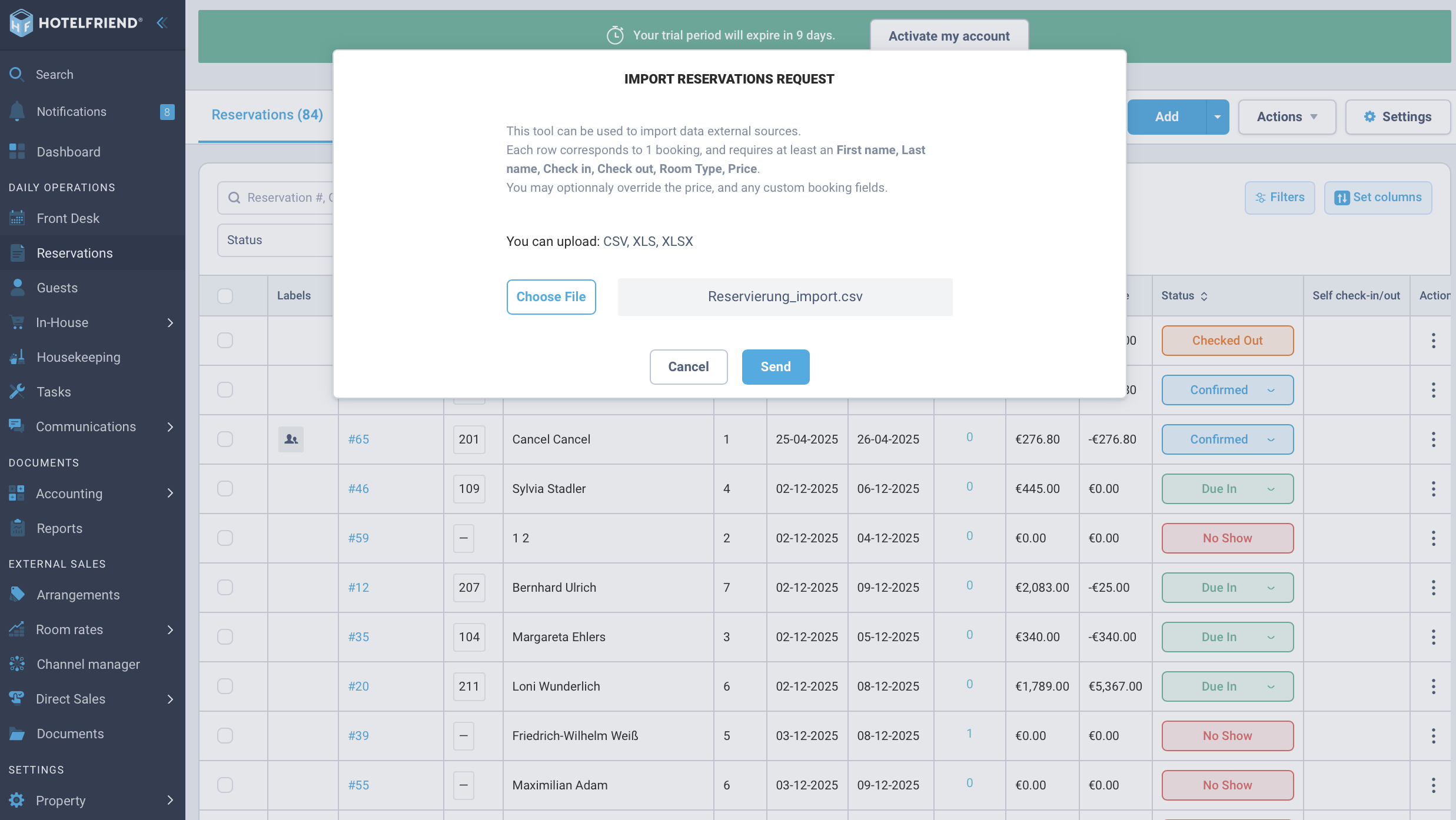Click the Settings gear icon button
1456x820 pixels.
click(x=1397, y=116)
